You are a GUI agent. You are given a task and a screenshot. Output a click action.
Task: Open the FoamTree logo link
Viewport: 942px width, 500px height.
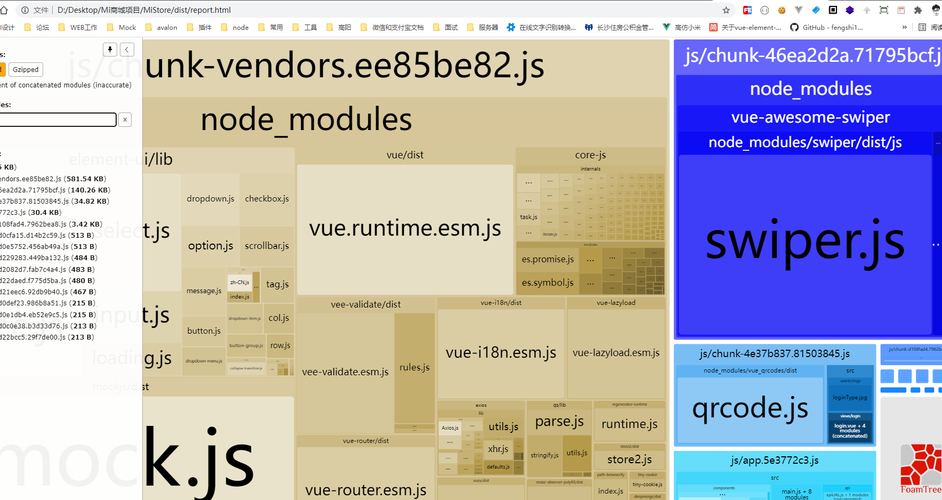point(920,469)
